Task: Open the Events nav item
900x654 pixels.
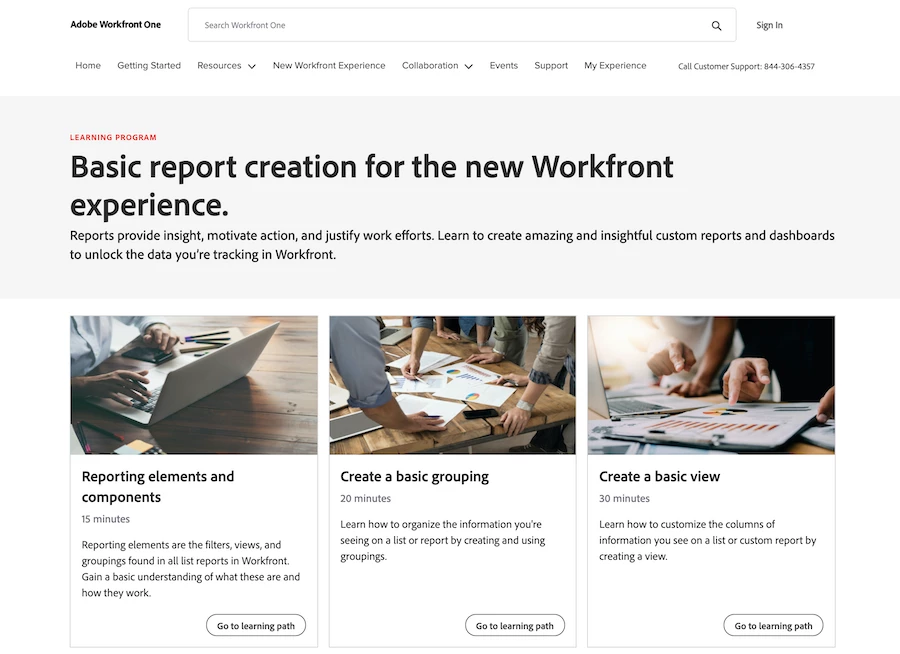Action: (x=503, y=65)
